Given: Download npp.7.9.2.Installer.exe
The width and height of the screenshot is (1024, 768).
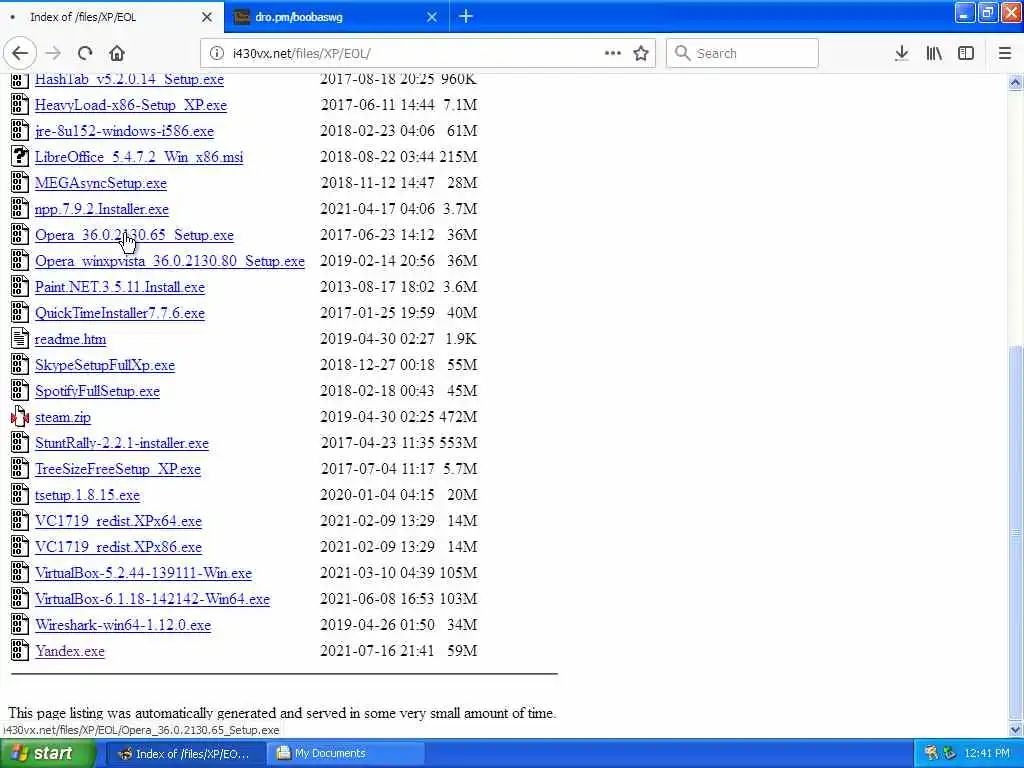Looking at the screenshot, I should [x=102, y=209].
